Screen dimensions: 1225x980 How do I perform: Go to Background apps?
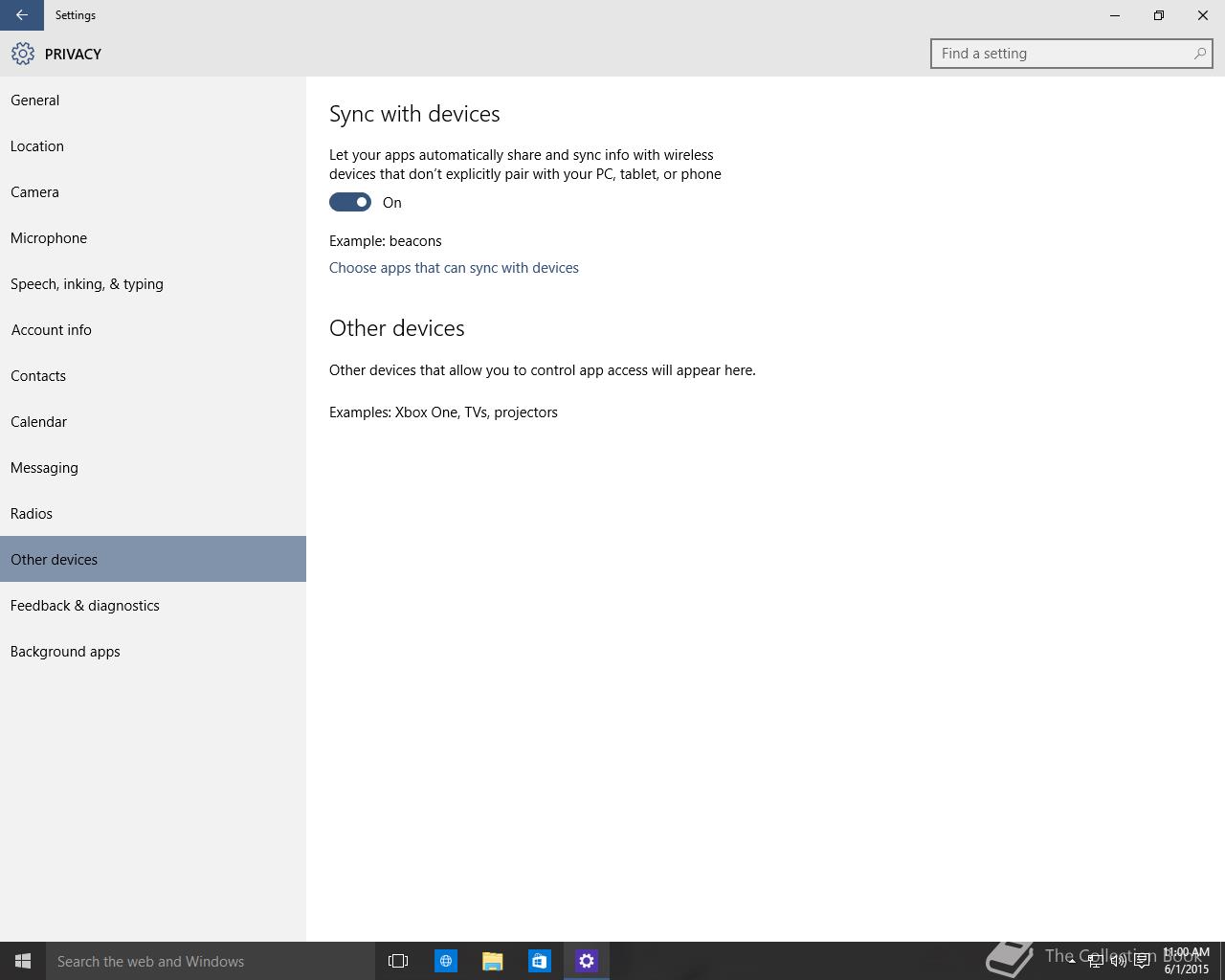click(153, 652)
